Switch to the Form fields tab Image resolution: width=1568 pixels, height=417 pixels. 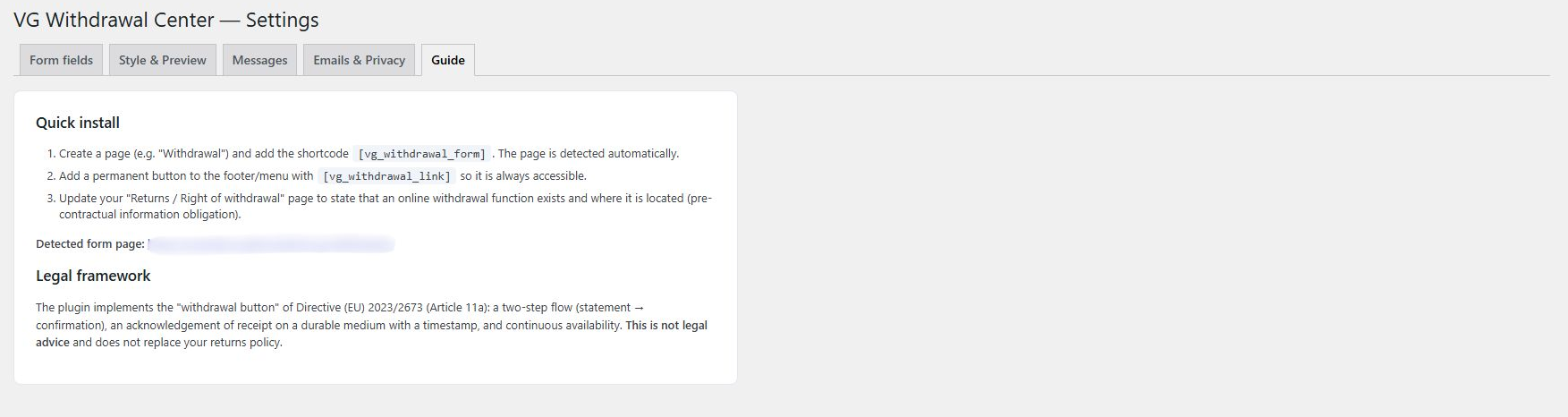pos(61,60)
